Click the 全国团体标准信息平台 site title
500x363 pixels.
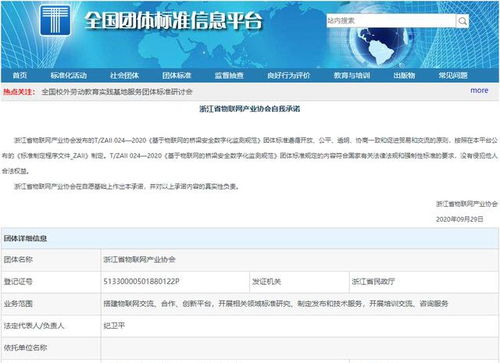point(173,21)
